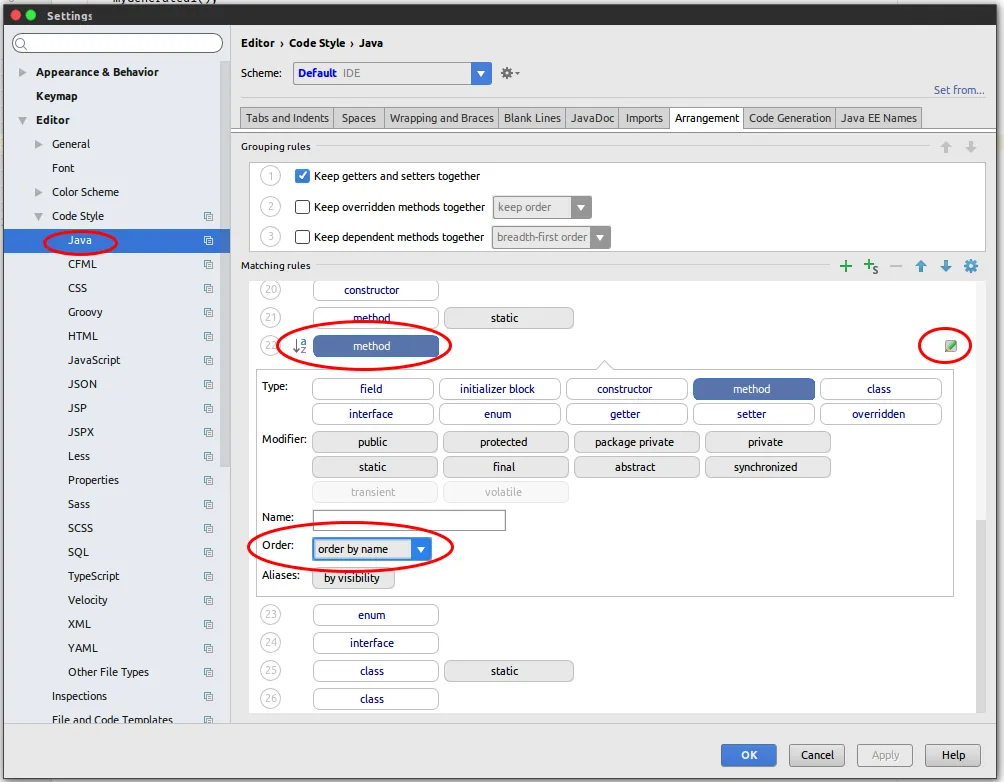Viewport: 1004px width, 782px height.
Task: Select Keymap in settings tree
Action: click(56, 96)
